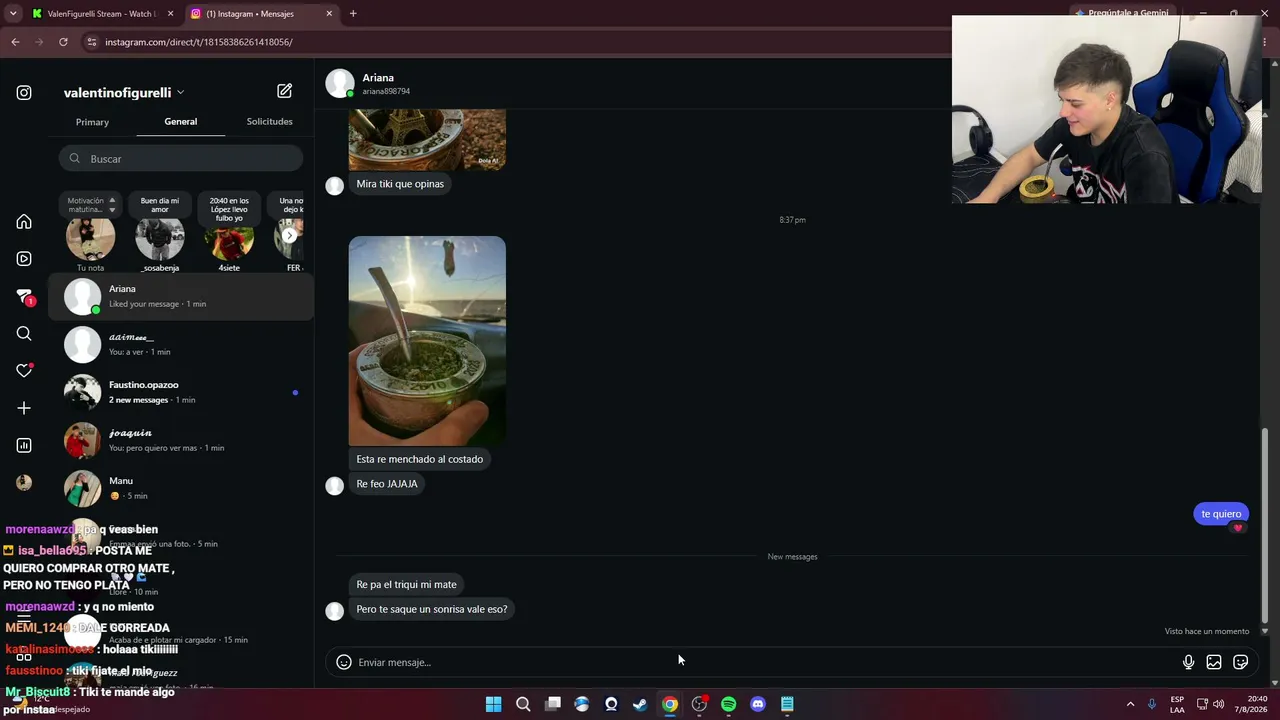Open the Dashboard chart icon in the sidebar
This screenshot has width=1280, height=720.
(24, 445)
